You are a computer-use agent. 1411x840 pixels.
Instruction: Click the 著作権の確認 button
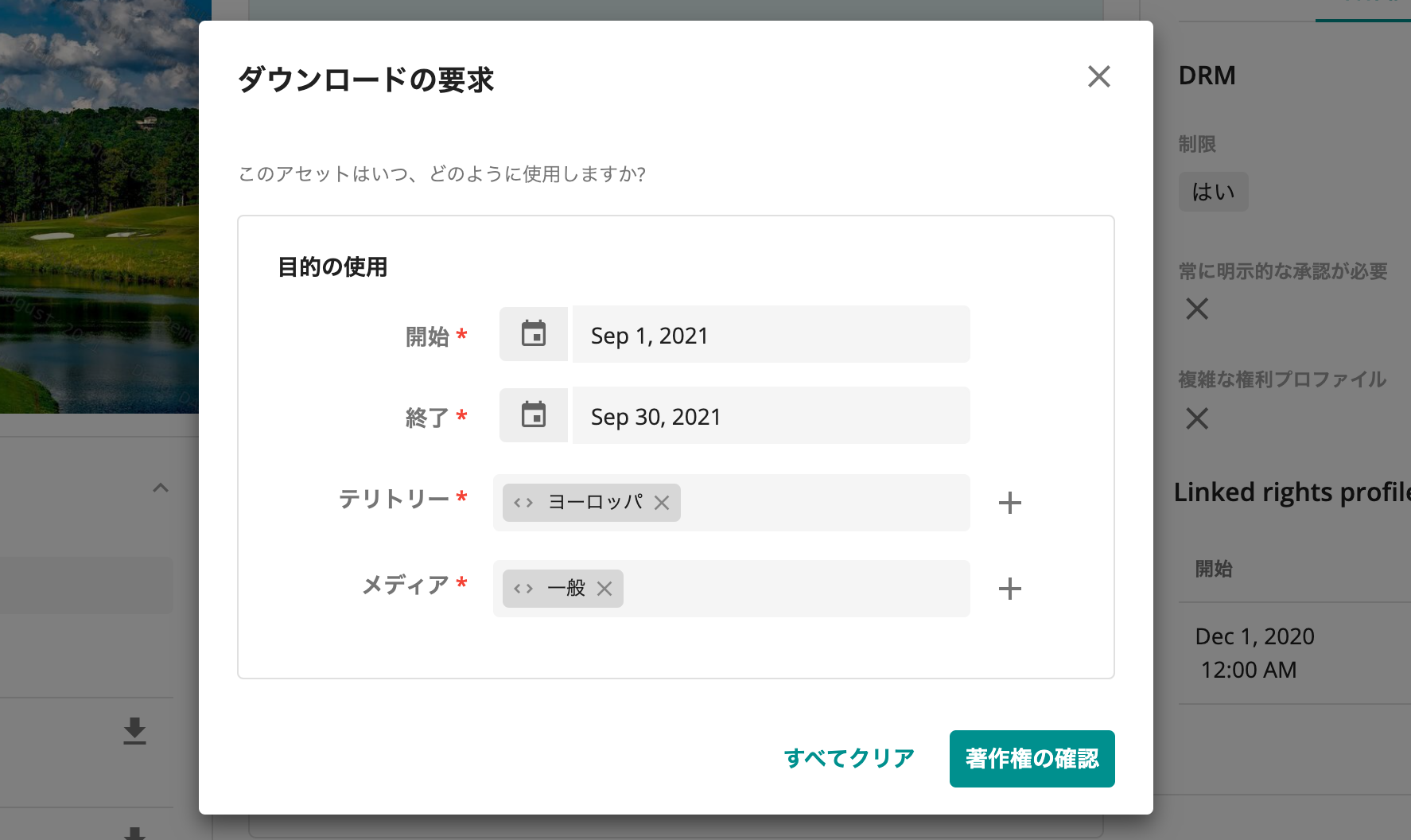[1032, 759]
